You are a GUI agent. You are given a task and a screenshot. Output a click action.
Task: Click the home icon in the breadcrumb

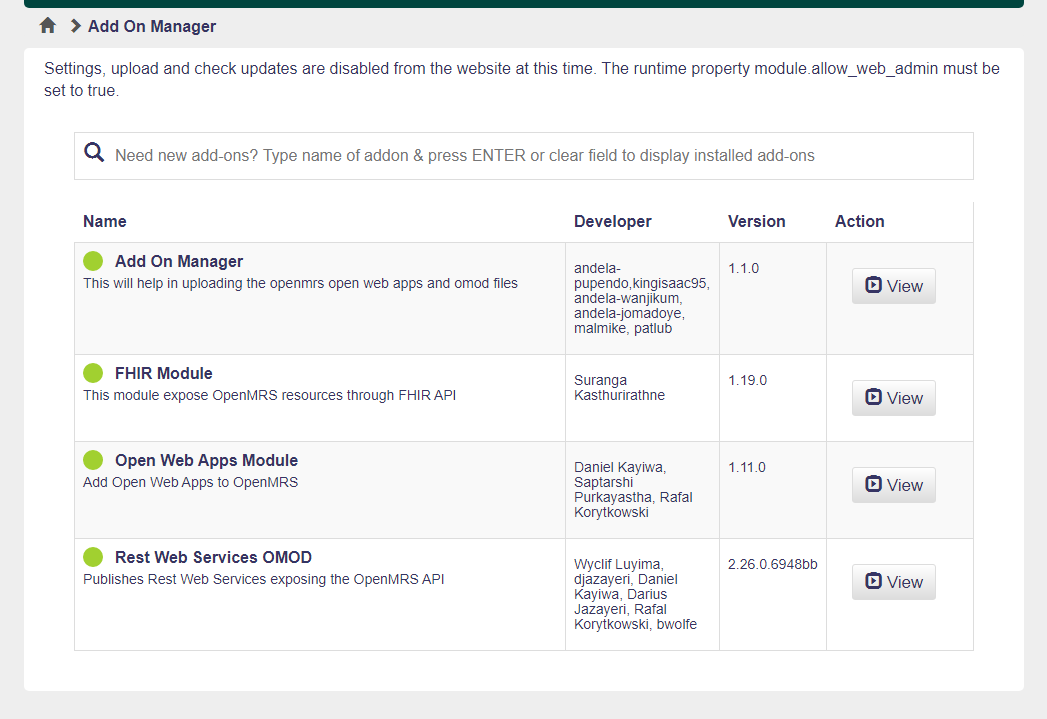(x=47, y=26)
